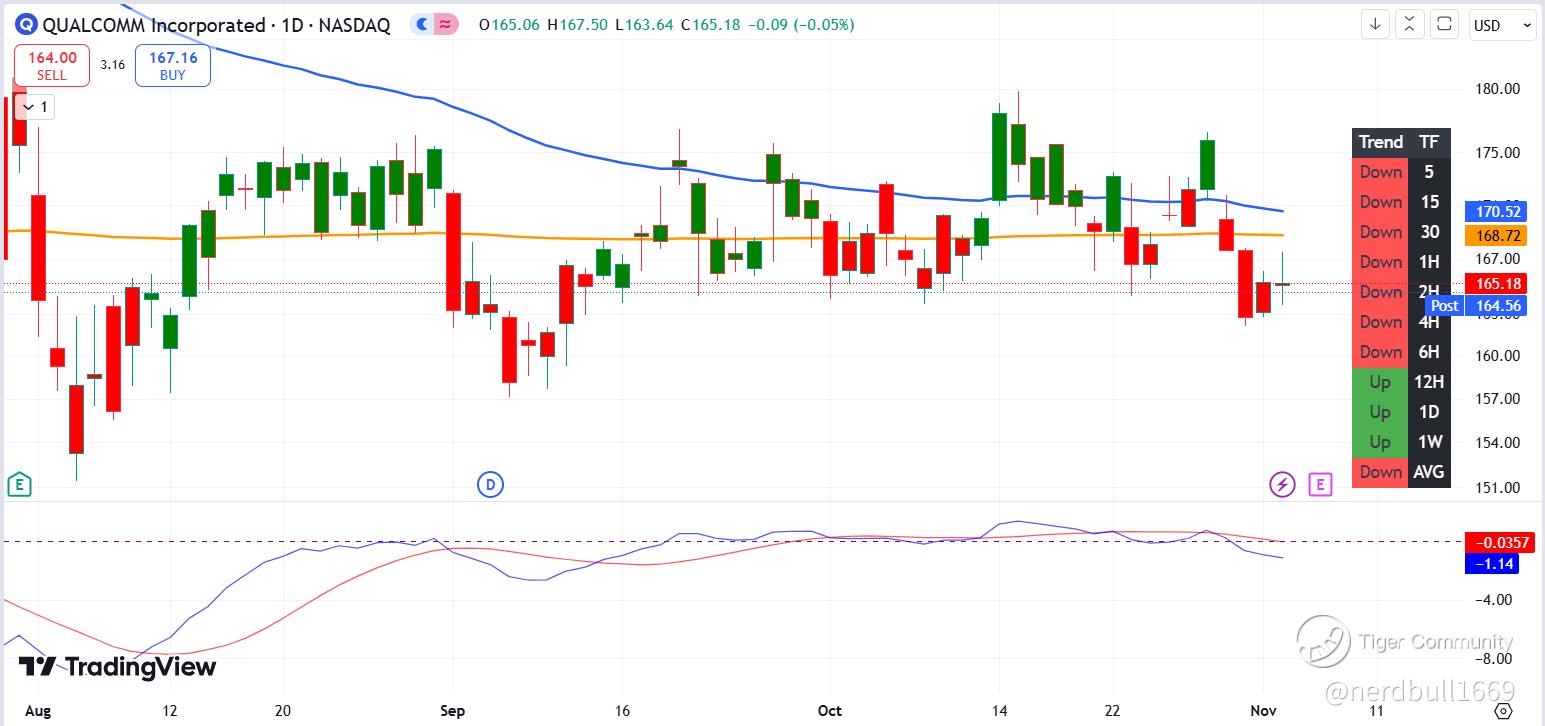
Task: Click the H167.50 high value in the header
Action: [579, 25]
